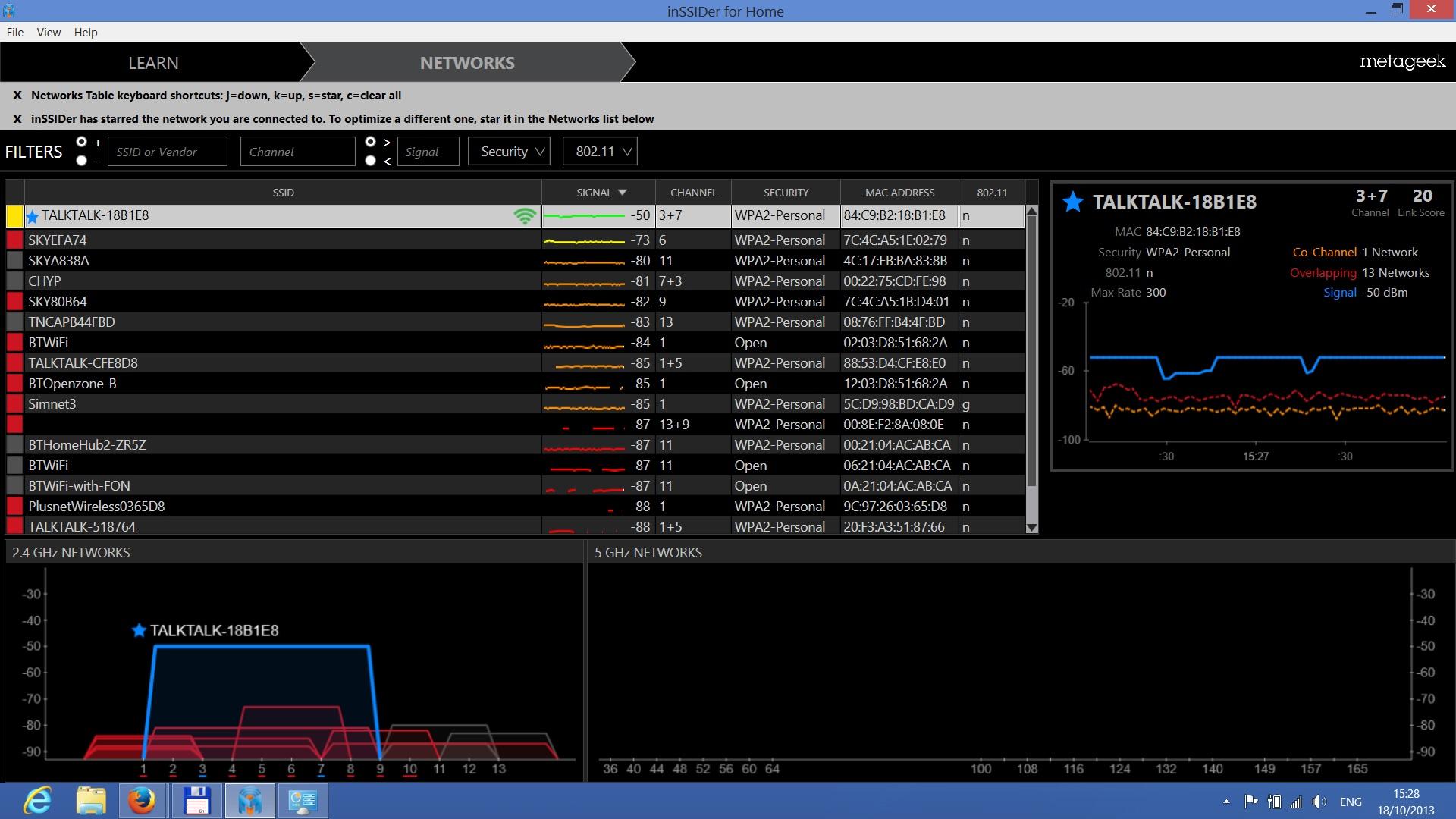Click the blue star in details panel
The height and width of the screenshot is (819, 1456).
pos(1072,202)
